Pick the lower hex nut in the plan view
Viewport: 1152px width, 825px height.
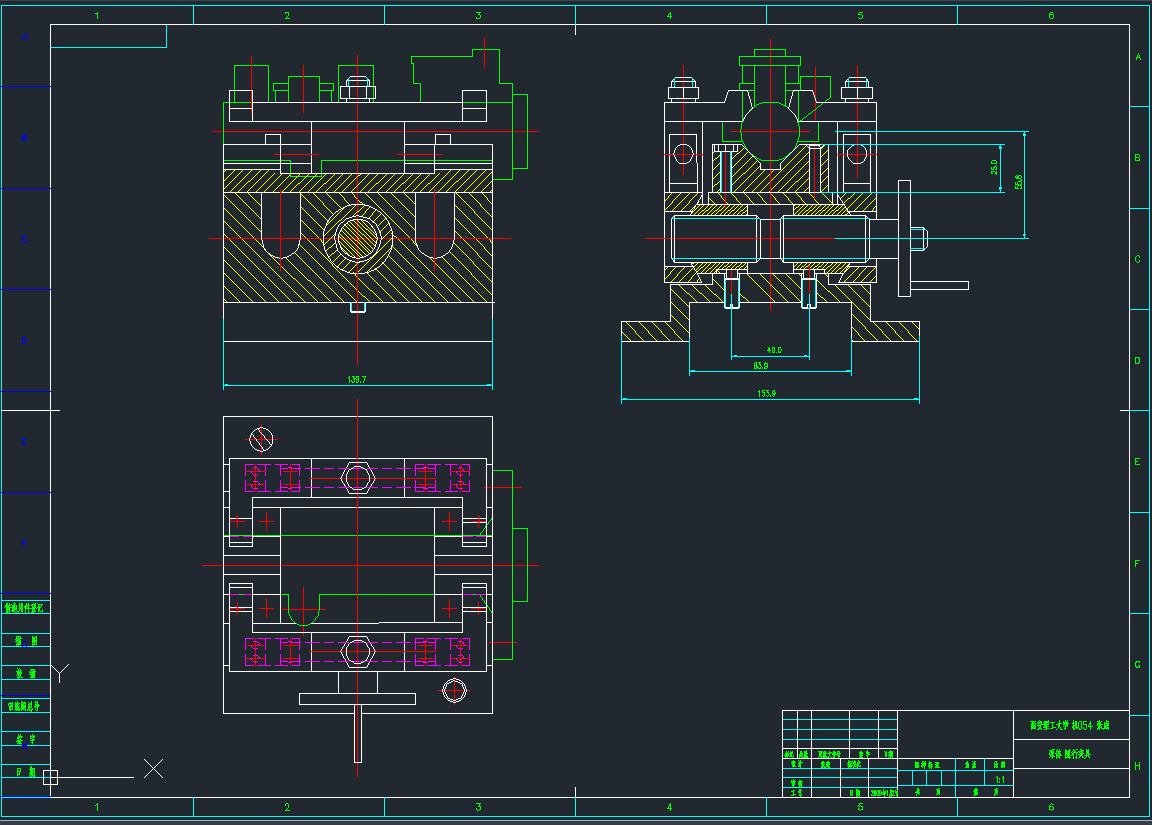(x=358, y=652)
